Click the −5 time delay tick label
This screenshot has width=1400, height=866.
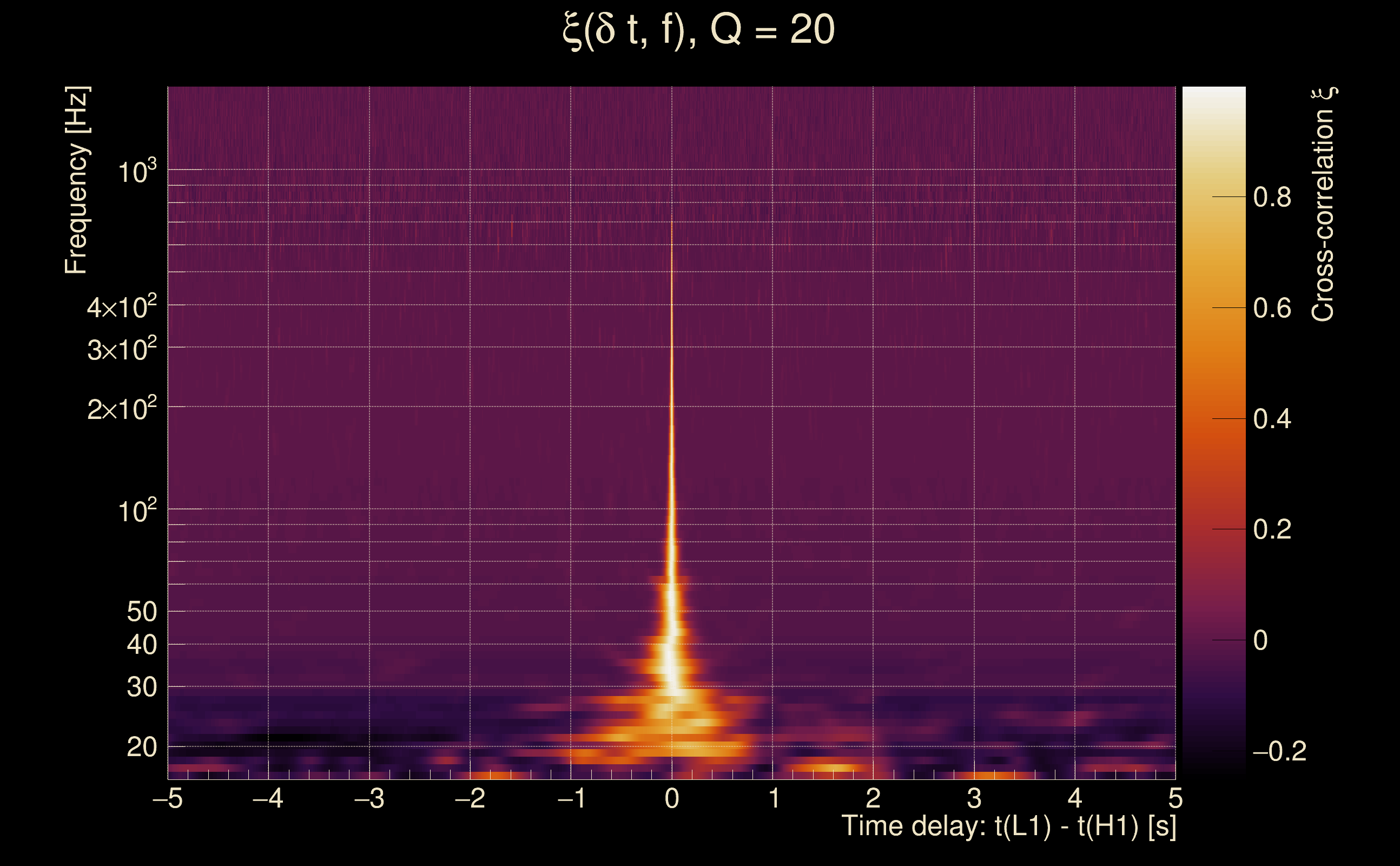(x=167, y=798)
